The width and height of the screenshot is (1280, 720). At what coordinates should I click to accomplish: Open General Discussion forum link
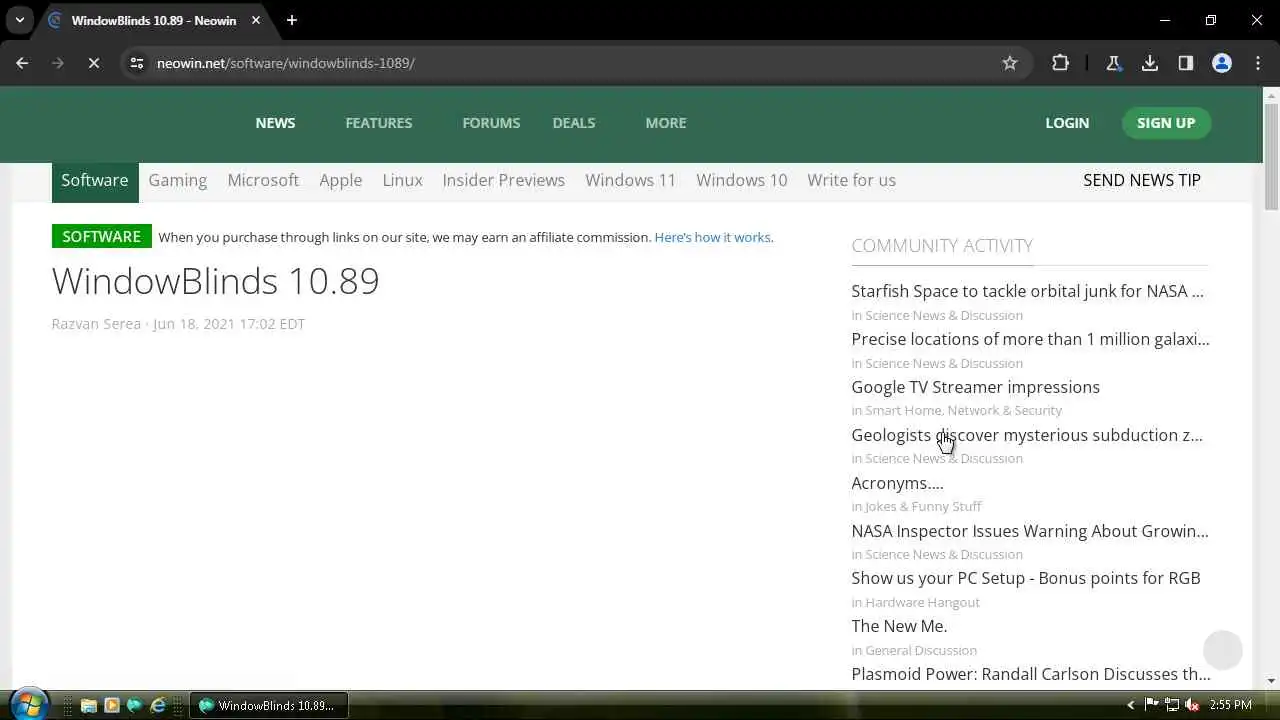coord(921,650)
